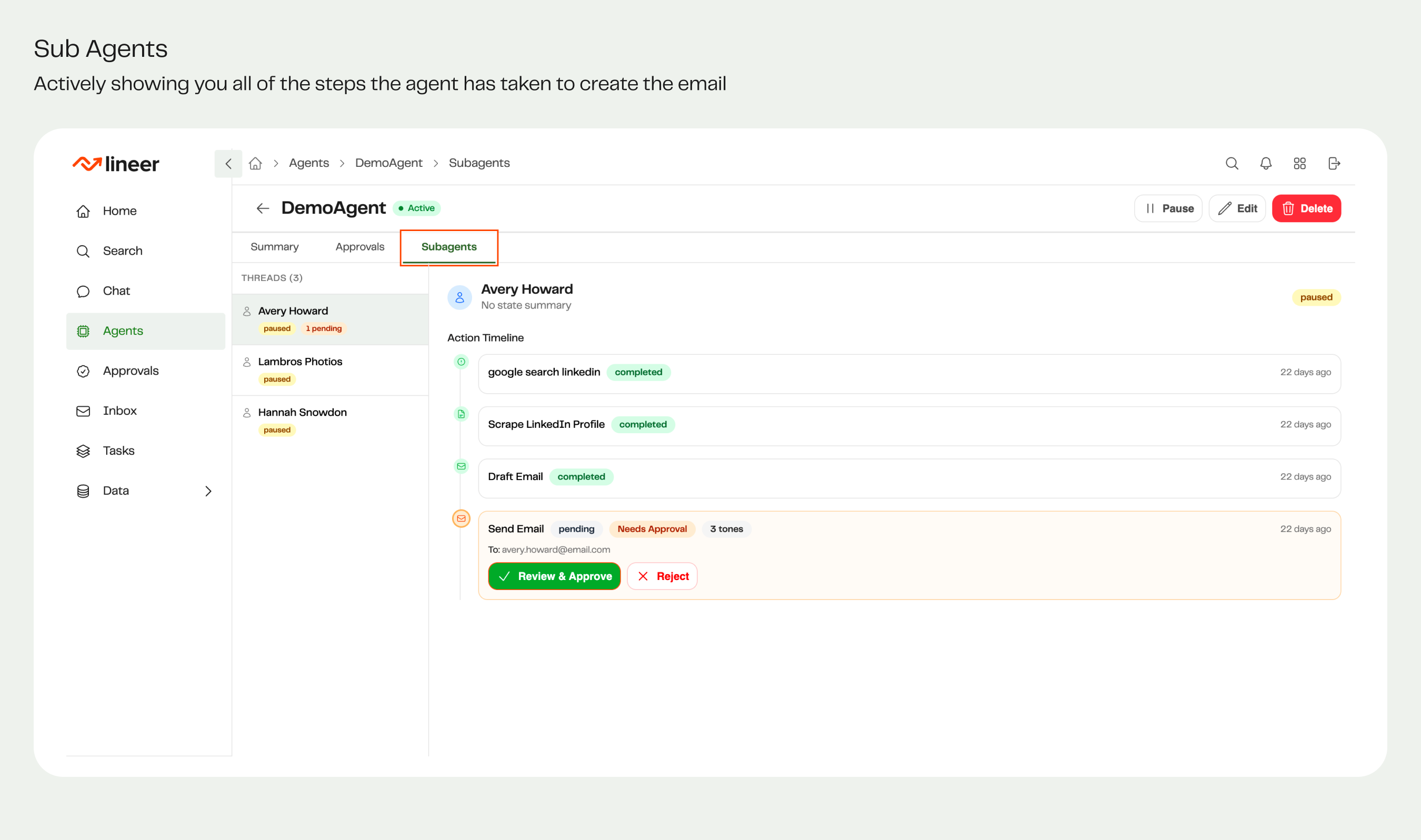Click Review & Approve button
The width and height of the screenshot is (1421, 840).
point(554,576)
